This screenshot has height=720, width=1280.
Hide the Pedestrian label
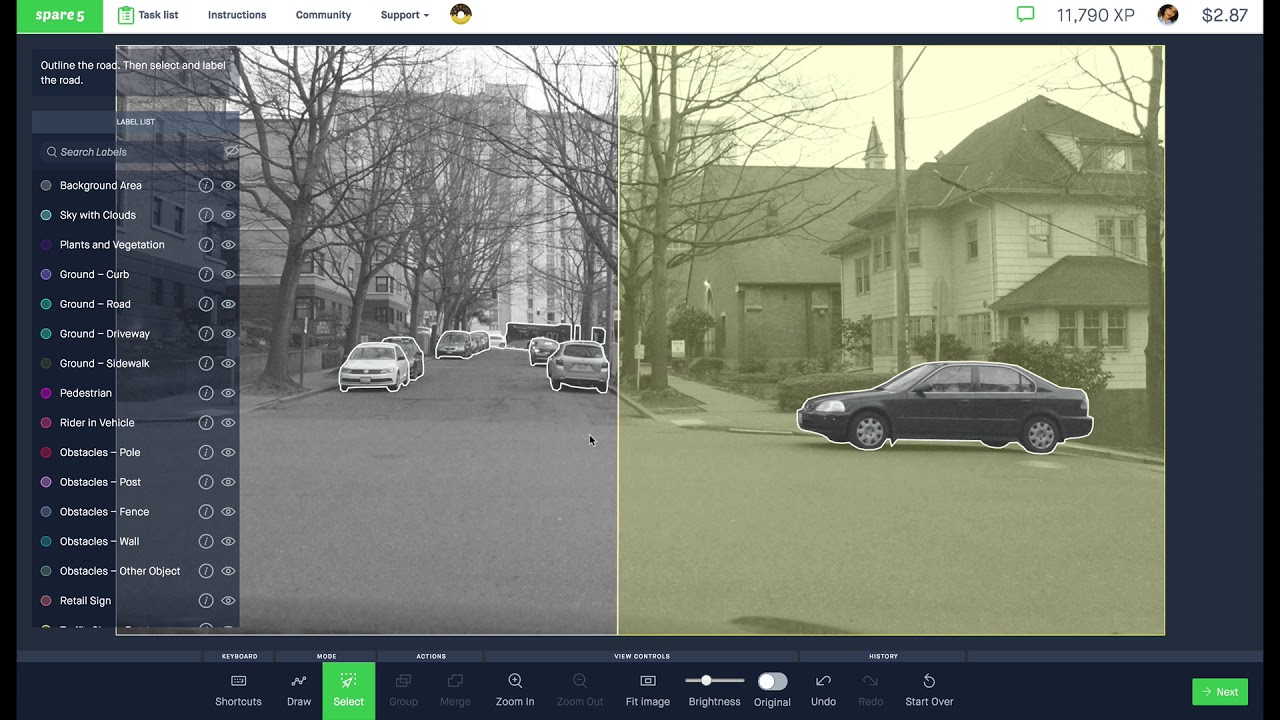228,393
